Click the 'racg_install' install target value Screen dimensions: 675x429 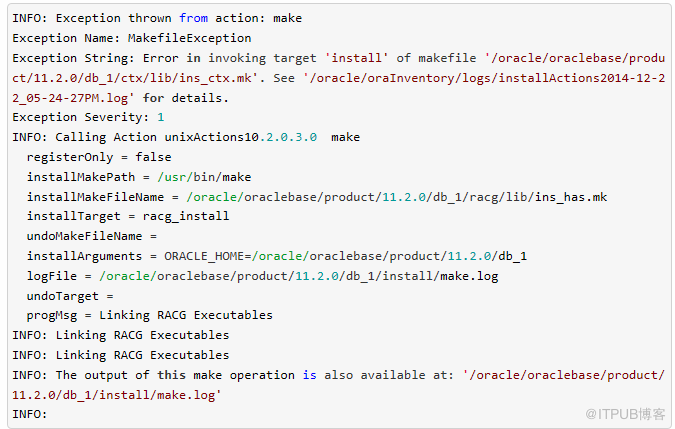pyautogui.click(x=186, y=216)
